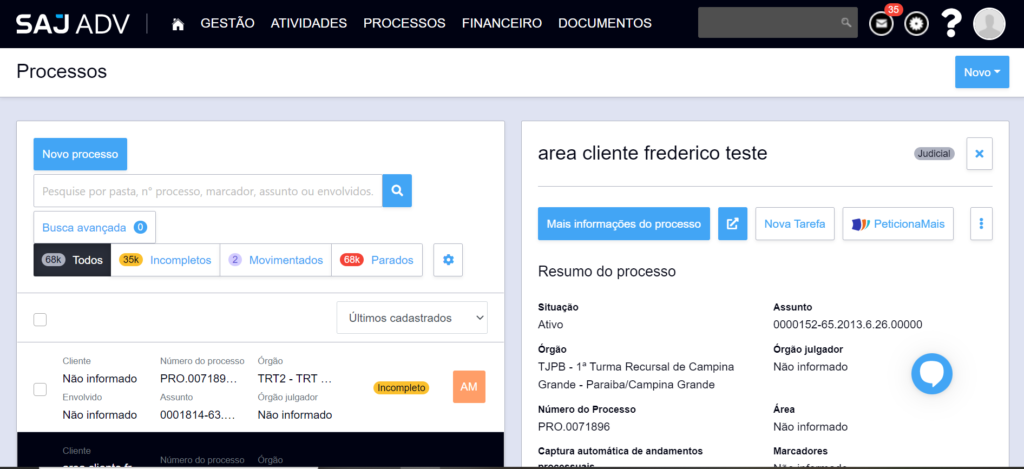Open list settings gear beside Parados
This screenshot has height=469, width=1024.
[x=448, y=260]
